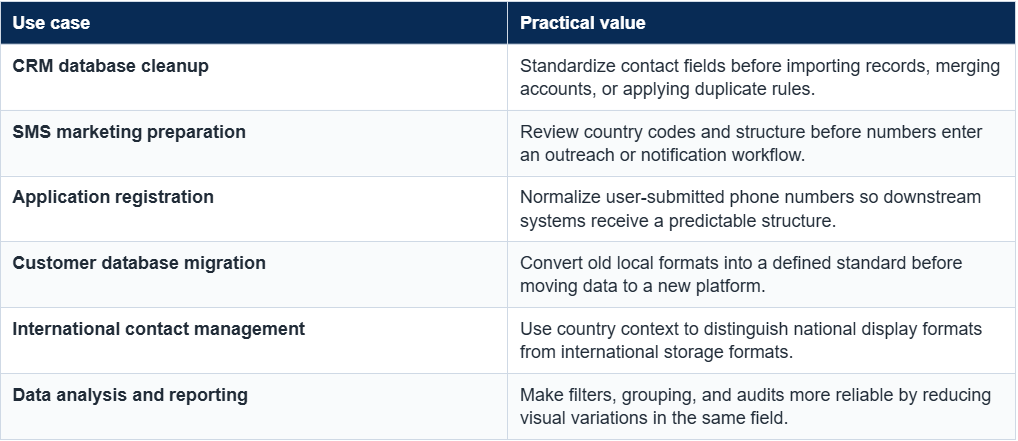The width and height of the screenshot is (1018, 441).
Task: Select the 'Application registration' cell
Action: point(254,208)
